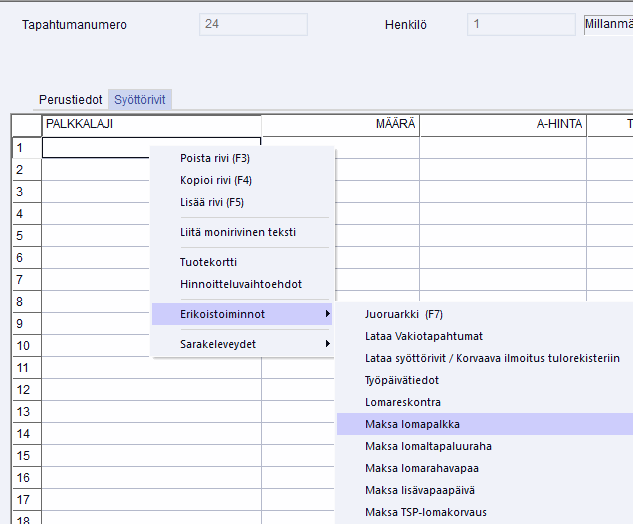Open Työpäivätiedot from submenu
This screenshot has width=633, height=524.
[402, 380]
